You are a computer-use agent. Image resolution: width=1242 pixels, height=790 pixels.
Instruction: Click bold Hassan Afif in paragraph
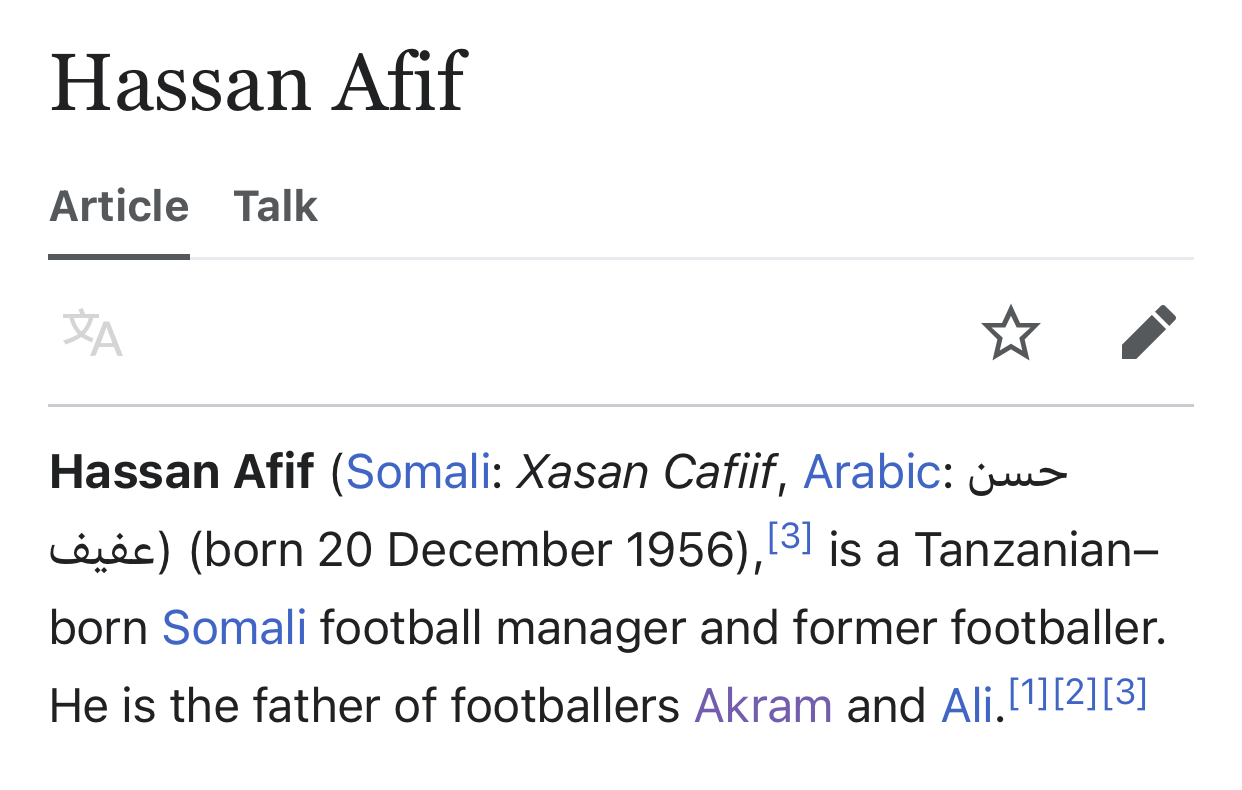182,472
